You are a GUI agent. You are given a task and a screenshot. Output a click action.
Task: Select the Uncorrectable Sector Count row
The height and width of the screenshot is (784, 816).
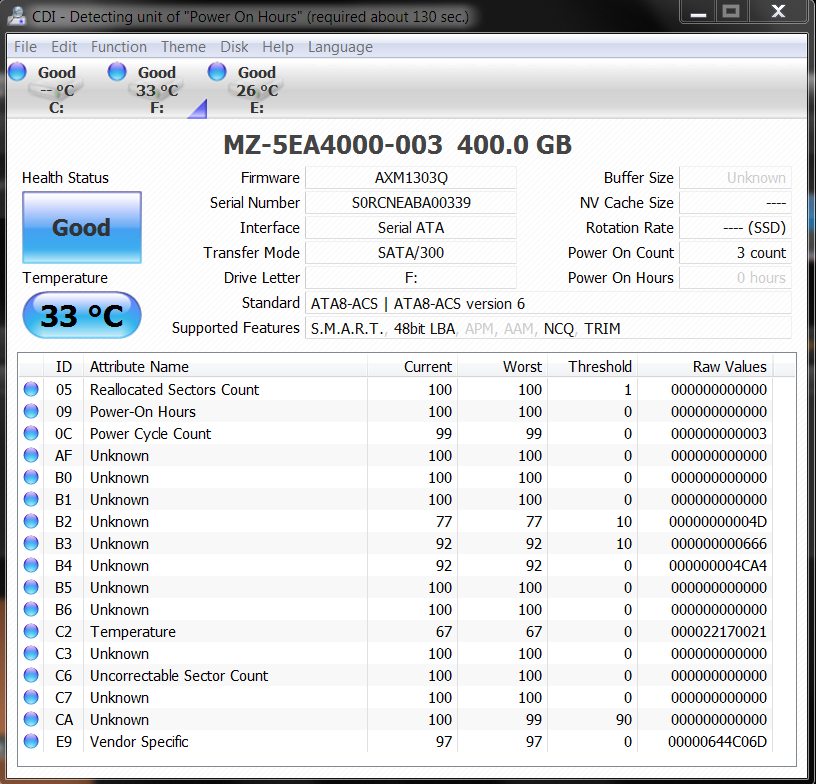click(x=179, y=676)
